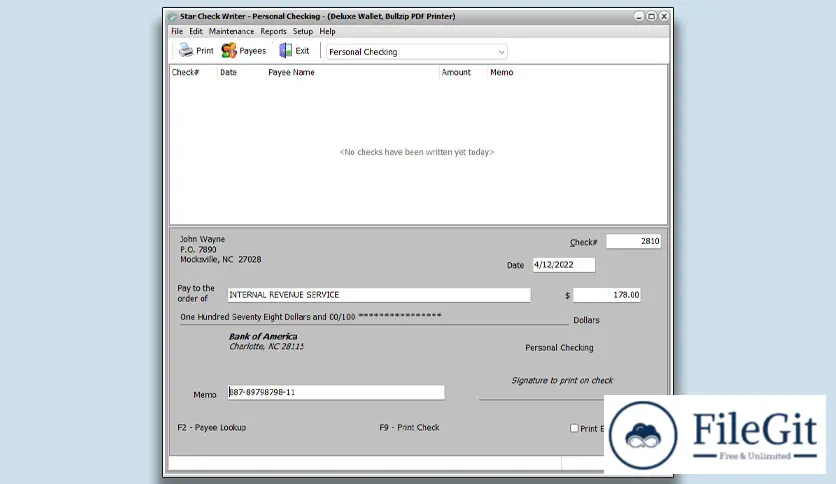836x484 pixels.
Task: Click the Personal Checking label on the check
Action: 559,348
